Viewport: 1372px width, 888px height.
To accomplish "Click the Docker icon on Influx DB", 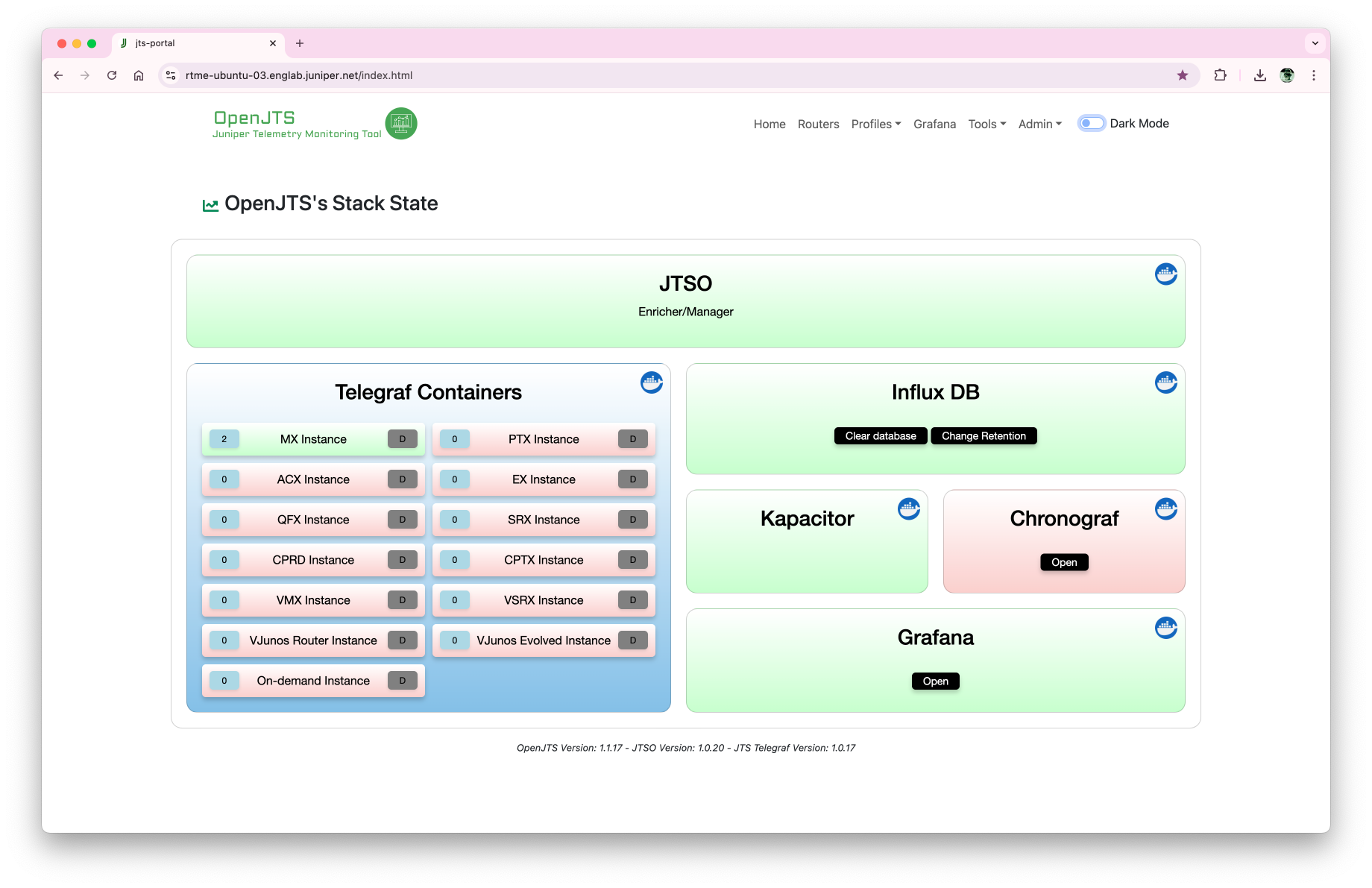I will click(1165, 382).
